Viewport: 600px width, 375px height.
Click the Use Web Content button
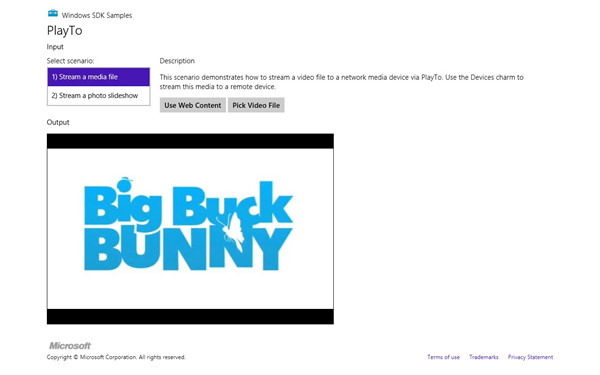tap(192, 105)
